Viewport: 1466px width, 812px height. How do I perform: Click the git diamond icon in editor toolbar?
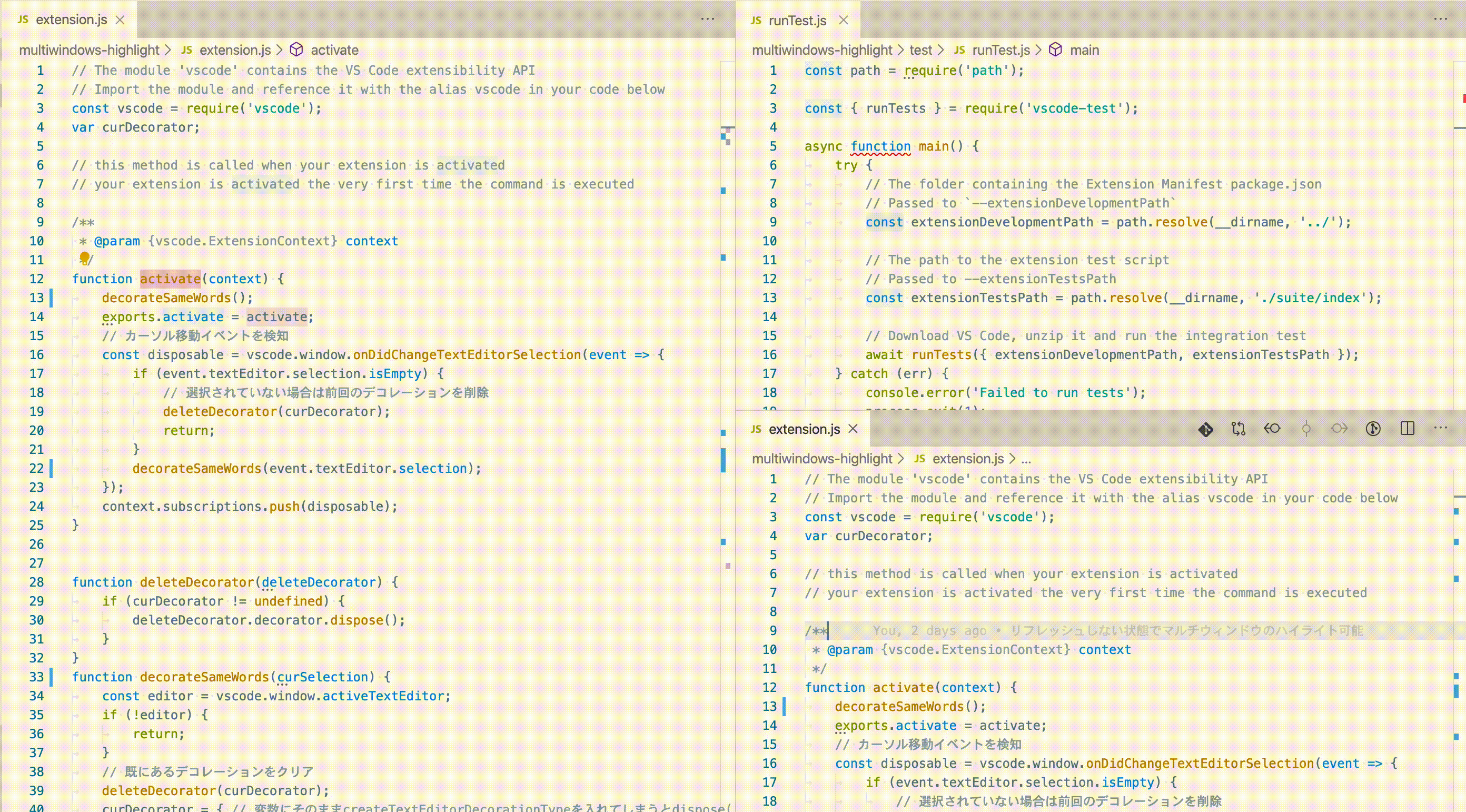point(1205,429)
